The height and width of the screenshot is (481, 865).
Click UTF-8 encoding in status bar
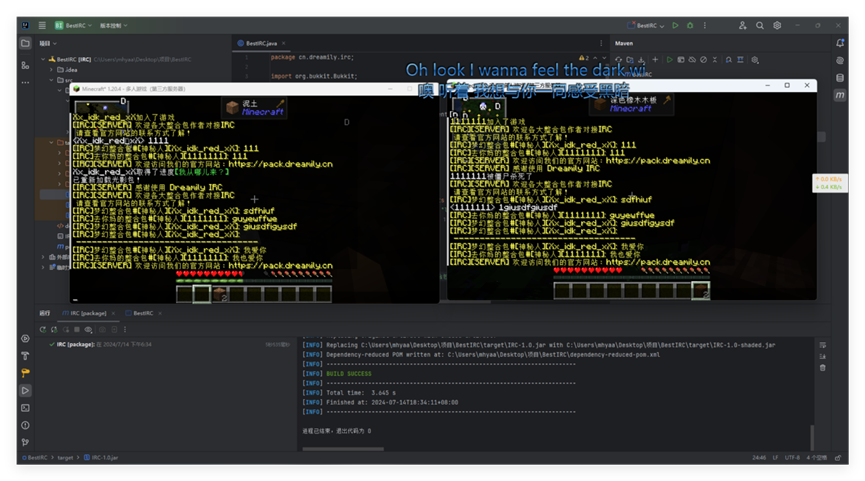(x=792, y=457)
